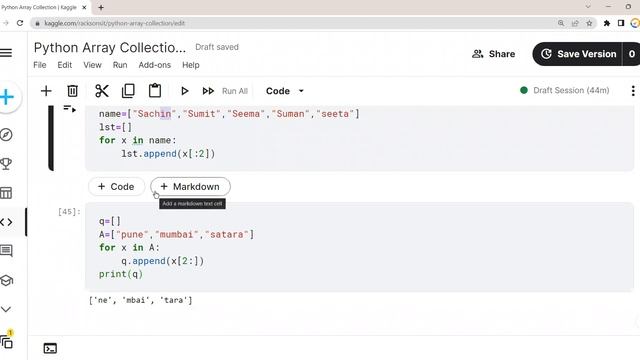Image resolution: width=640 pixels, height=360 pixels.
Task: Expand the More chevron in sidebar
Action: (x=6, y=309)
